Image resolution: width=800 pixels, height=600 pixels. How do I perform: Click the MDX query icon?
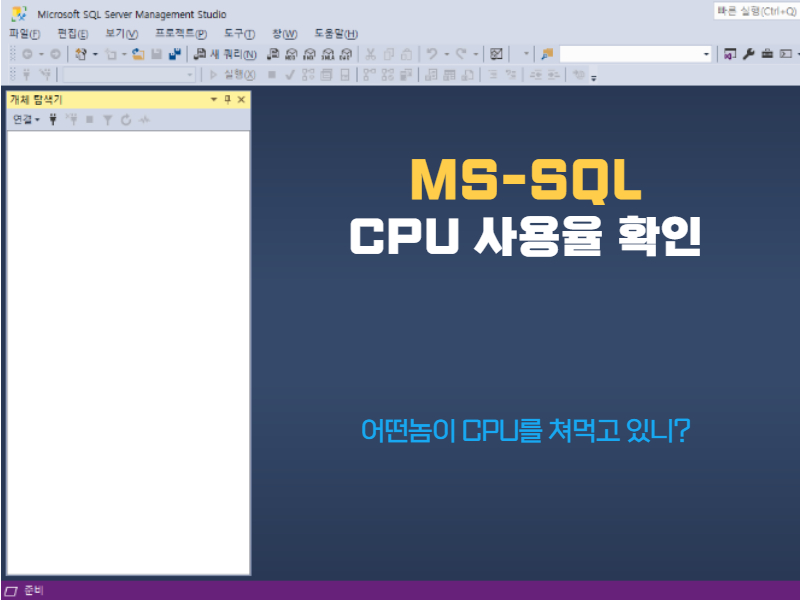point(291,54)
